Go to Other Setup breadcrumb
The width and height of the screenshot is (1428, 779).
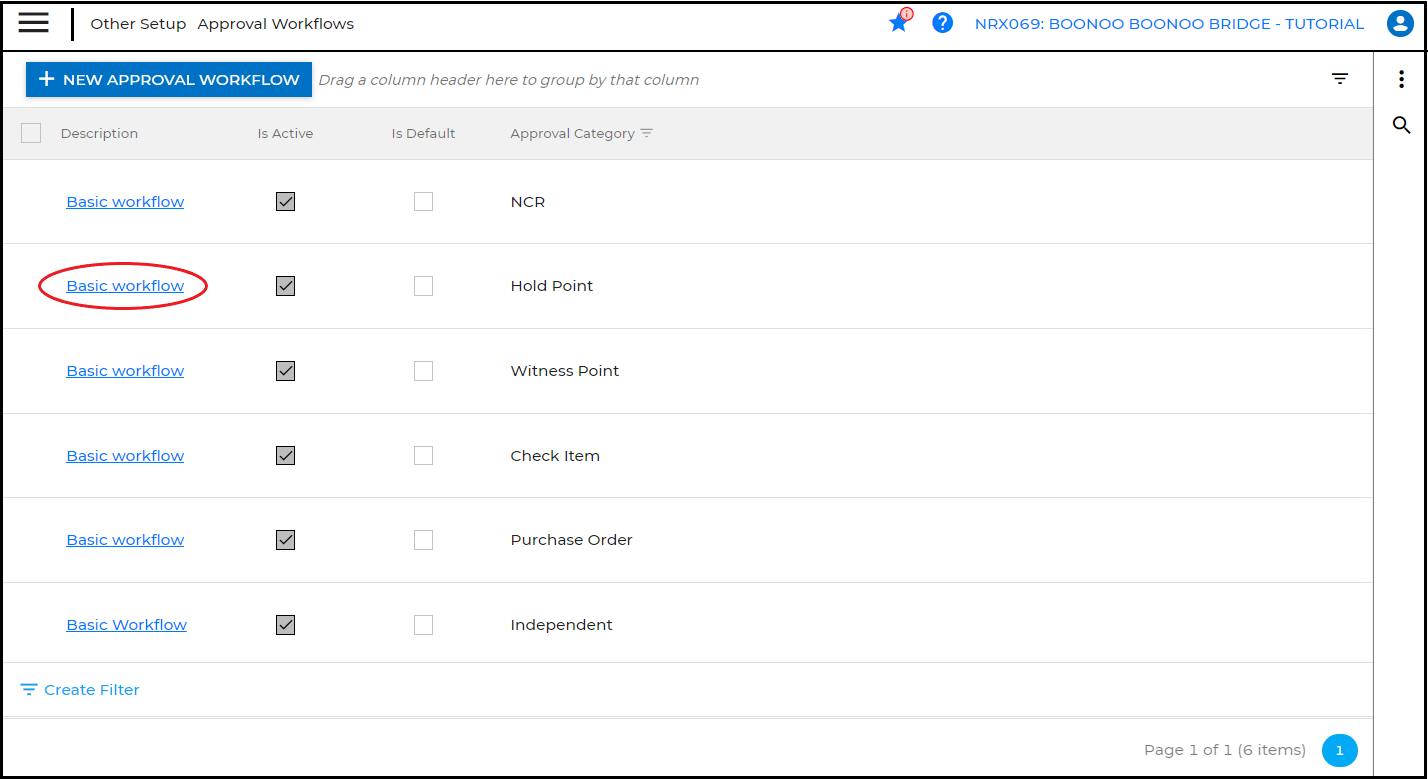point(138,24)
